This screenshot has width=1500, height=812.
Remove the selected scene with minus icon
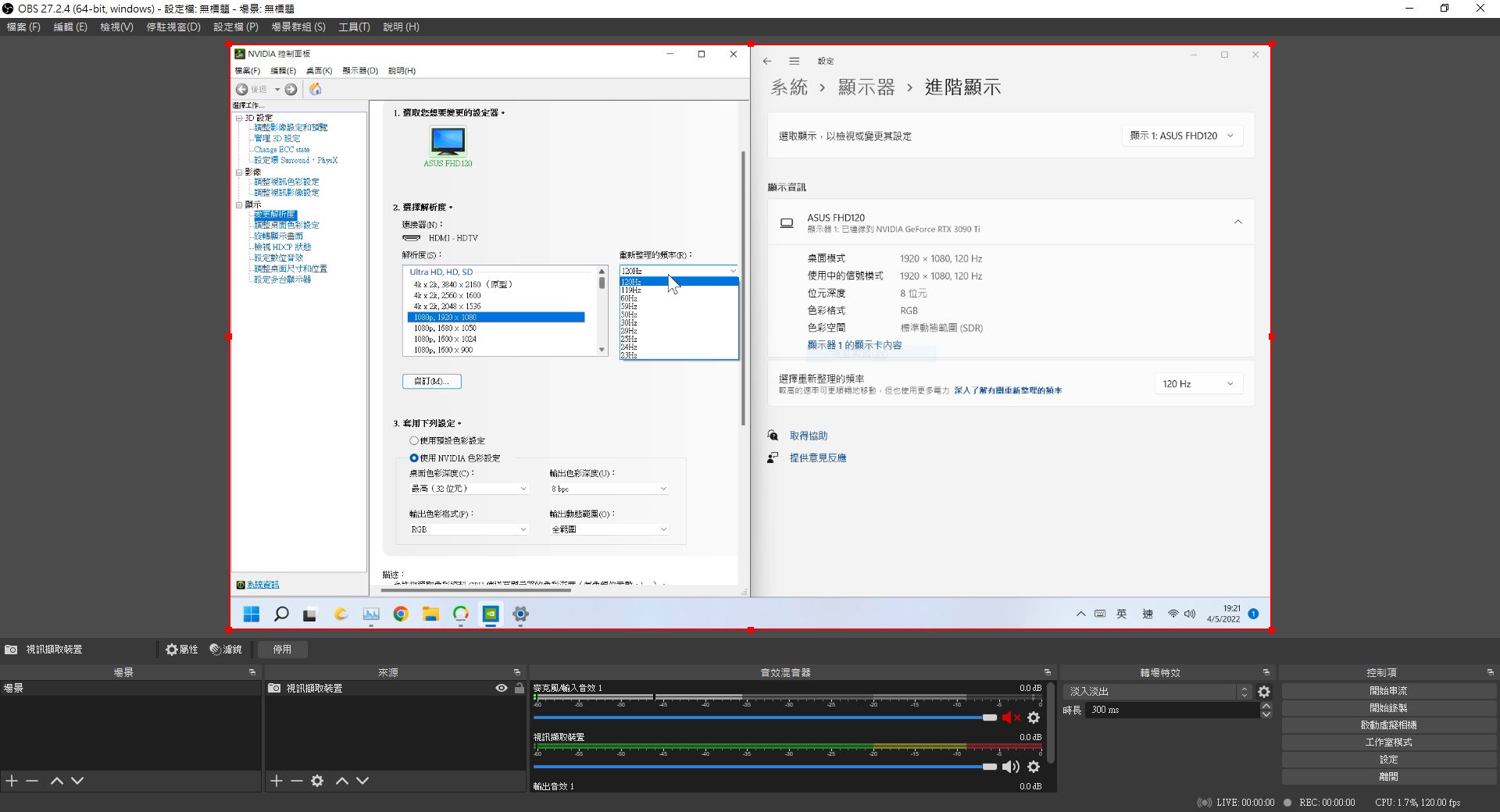coord(32,781)
